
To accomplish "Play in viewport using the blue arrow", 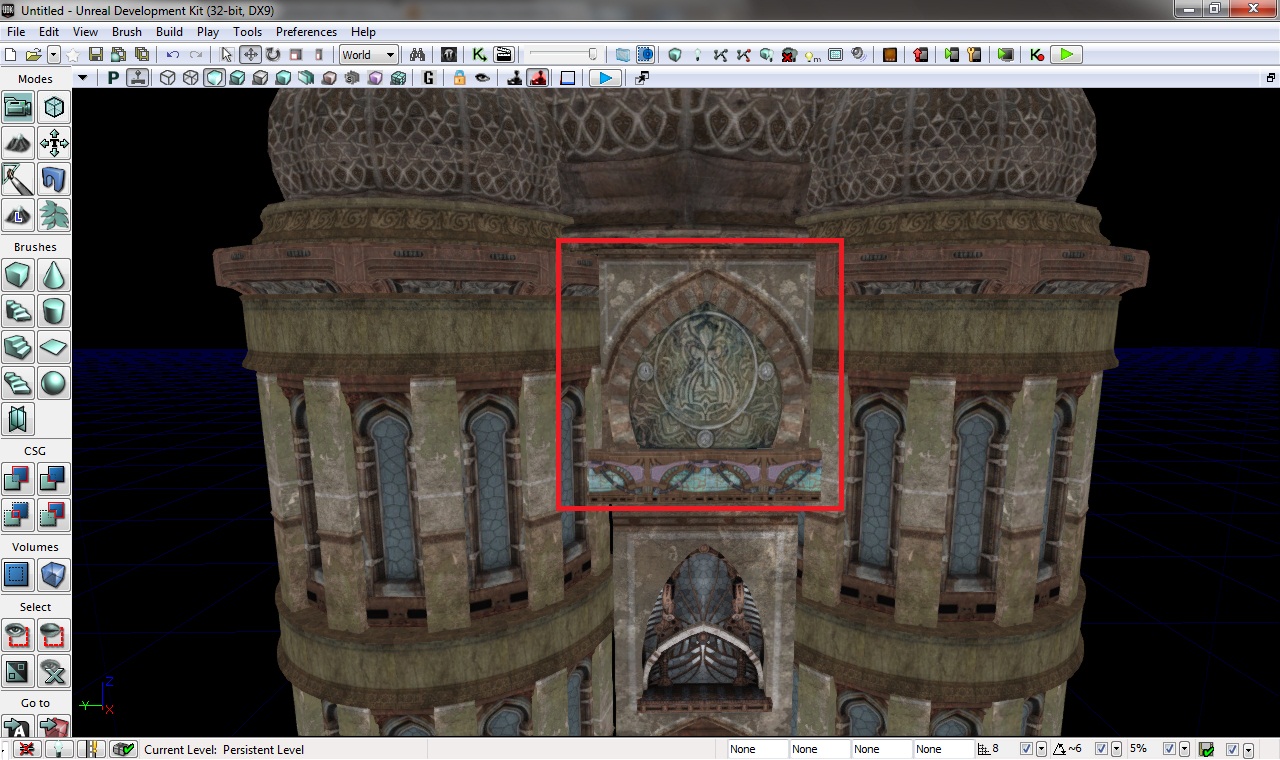I will [605, 78].
